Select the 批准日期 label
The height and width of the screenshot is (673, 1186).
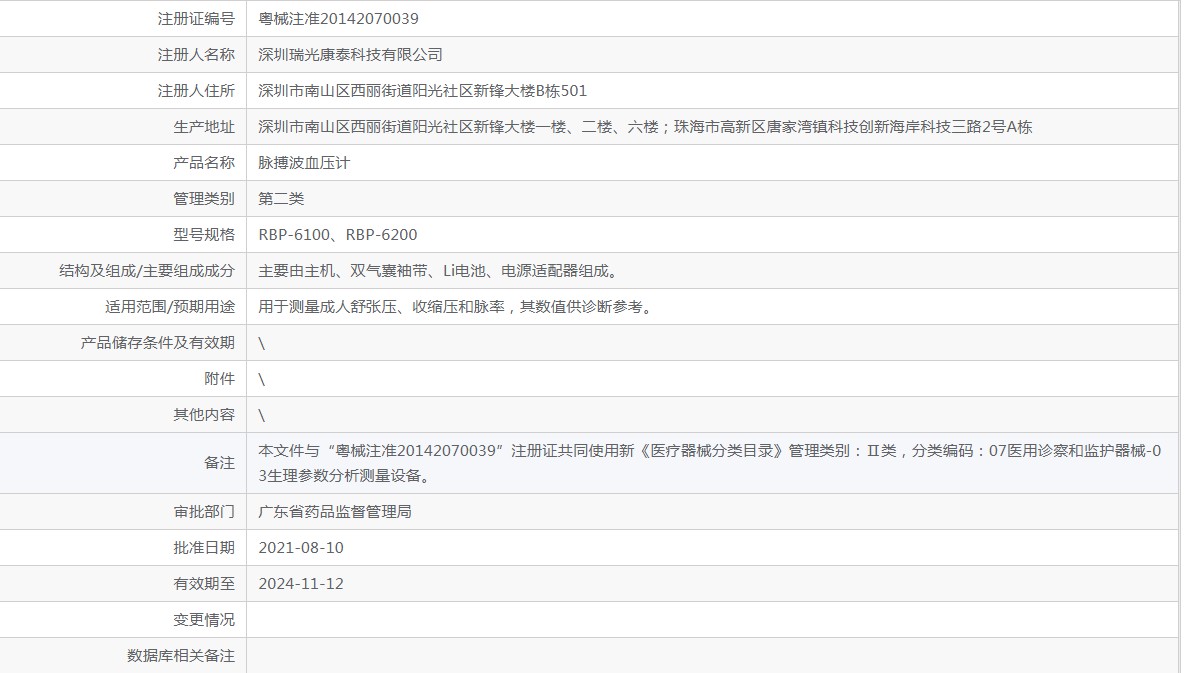pyautogui.click(x=204, y=548)
